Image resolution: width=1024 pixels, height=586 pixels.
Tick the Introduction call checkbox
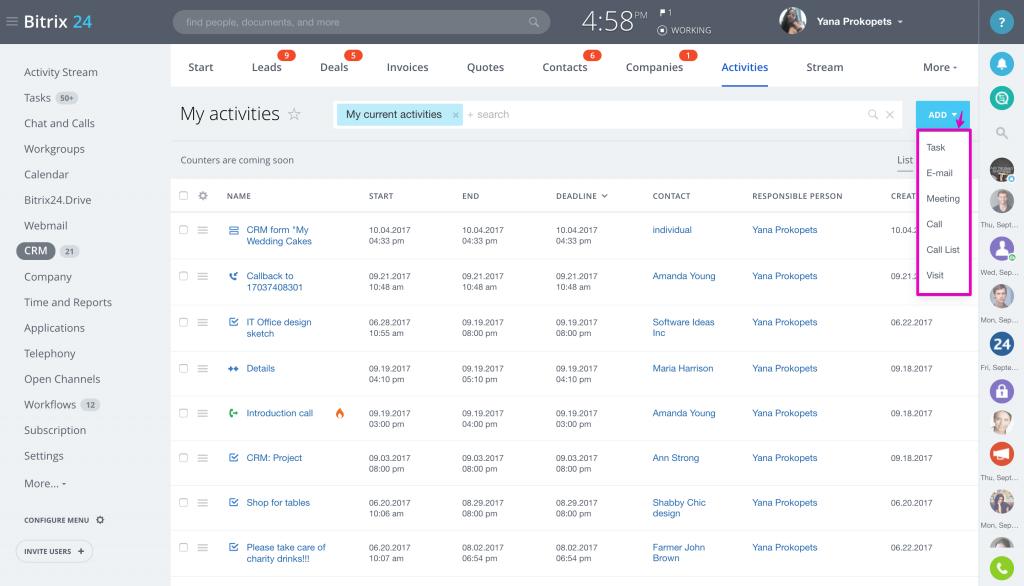[x=184, y=414]
